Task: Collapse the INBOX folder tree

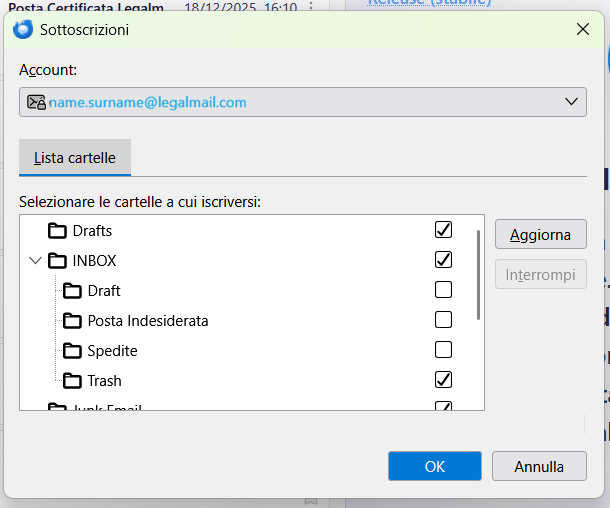Action: pos(36,261)
